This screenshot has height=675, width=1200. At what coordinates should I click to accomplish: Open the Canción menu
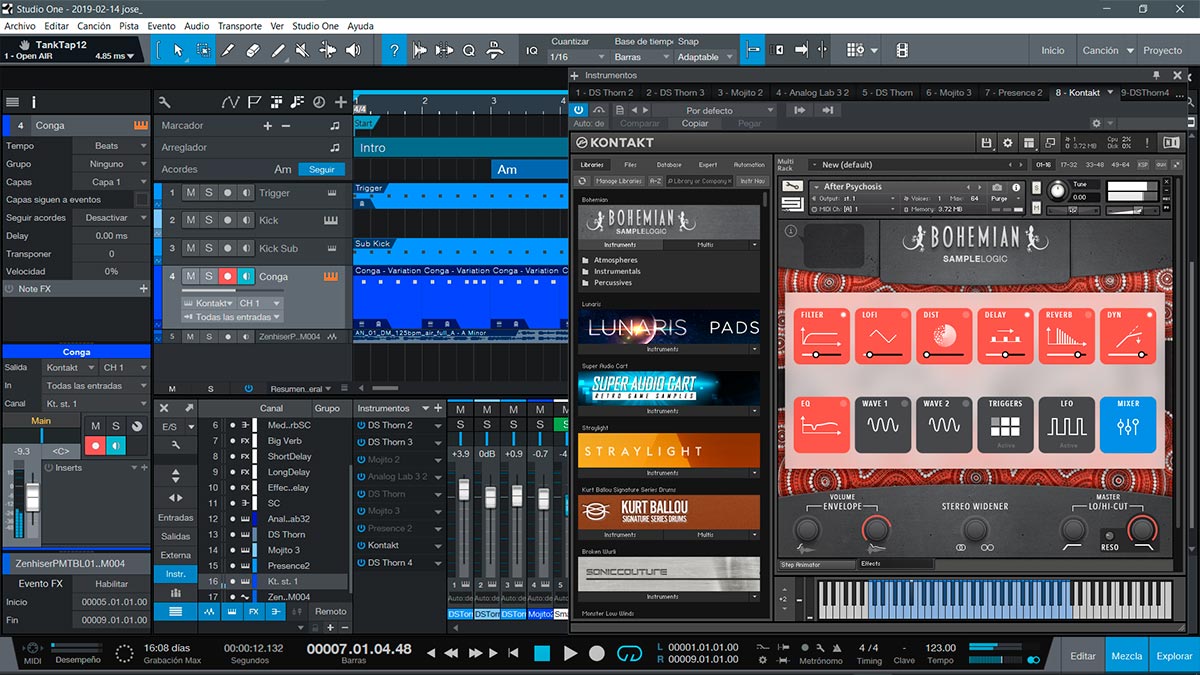(x=94, y=26)
